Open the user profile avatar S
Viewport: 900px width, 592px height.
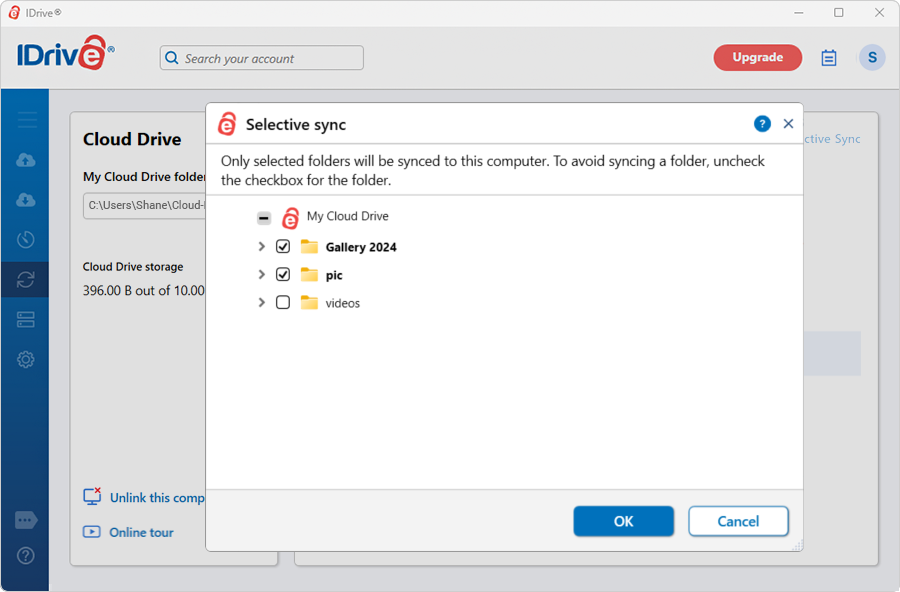coord(872,57)
